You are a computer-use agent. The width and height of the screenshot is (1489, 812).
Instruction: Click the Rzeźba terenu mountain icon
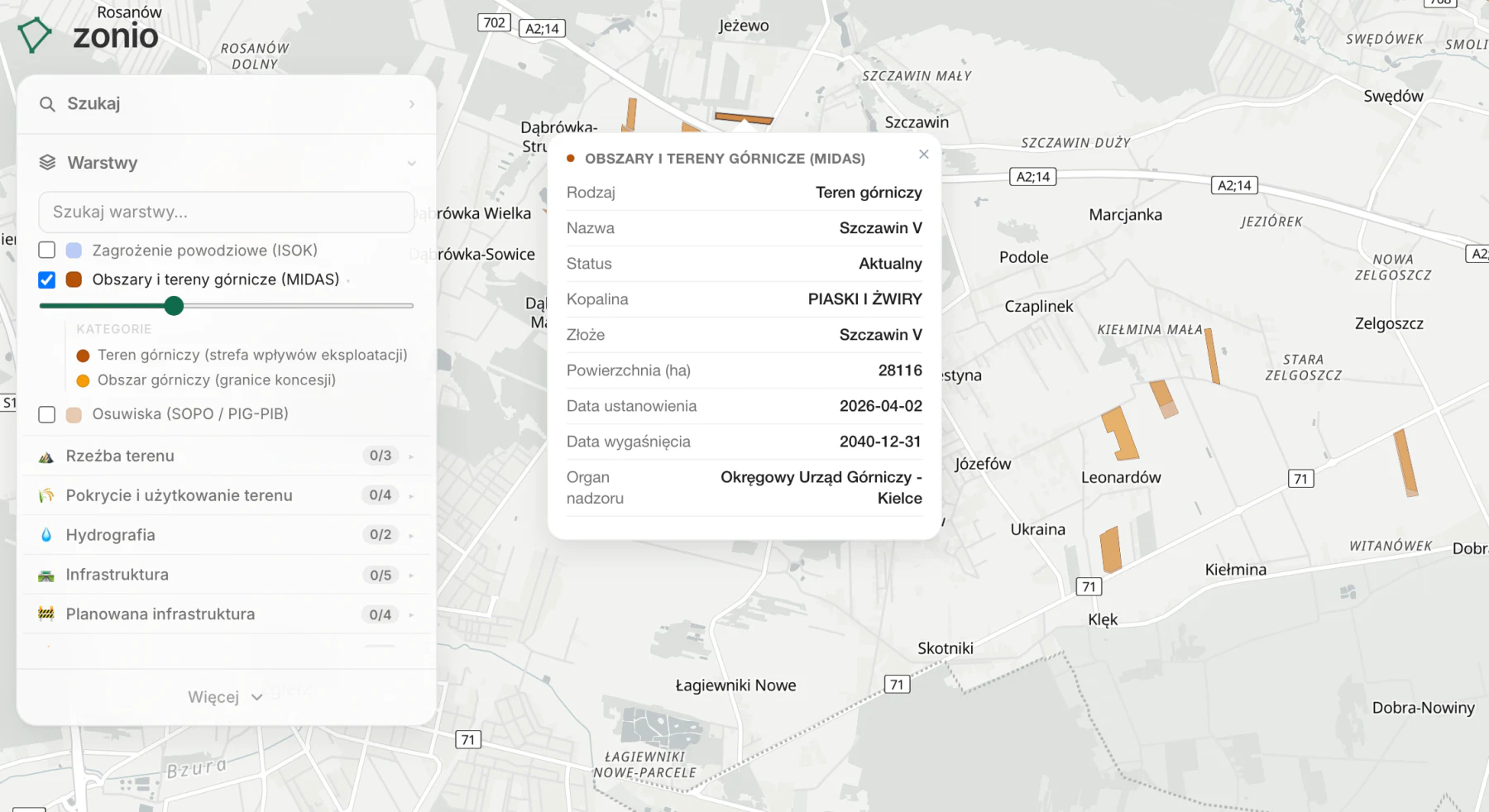[x=46, y=456]
